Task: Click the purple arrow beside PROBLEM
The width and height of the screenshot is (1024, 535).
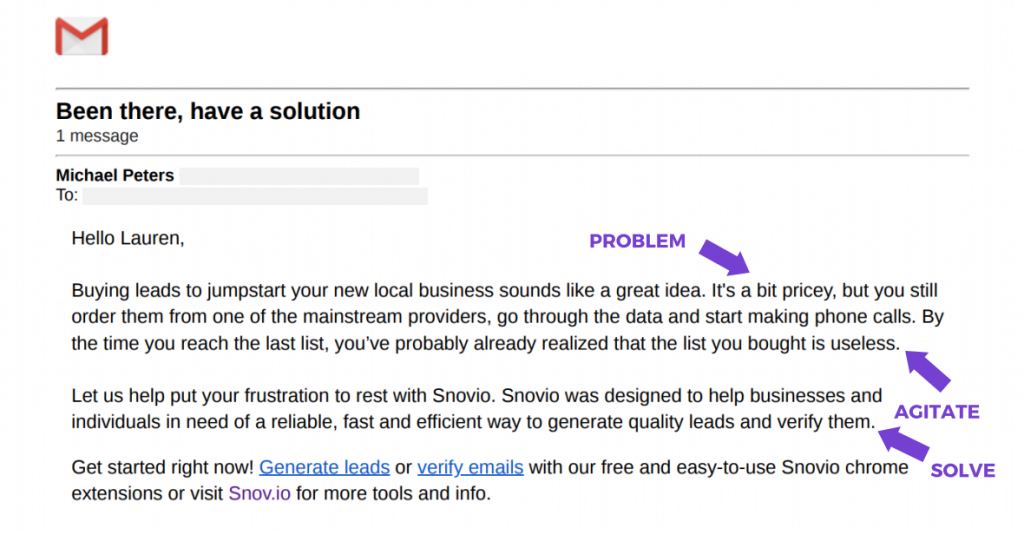Action: click(724, 257)
